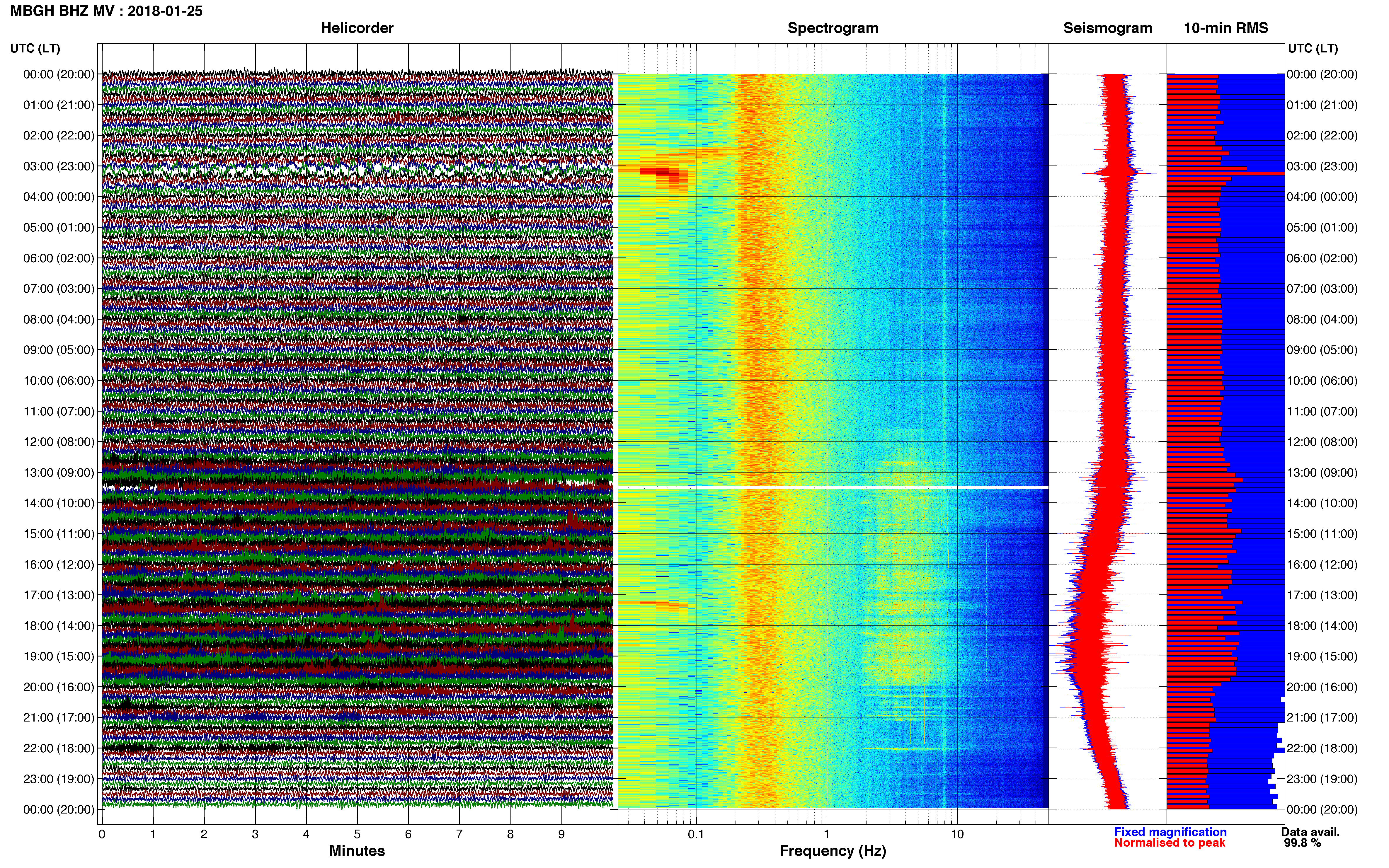The height and width of the screenshot is (868, 1389).
Task: Click the 10 tick on the frequency axis
Action: click(x=957, y=835)
